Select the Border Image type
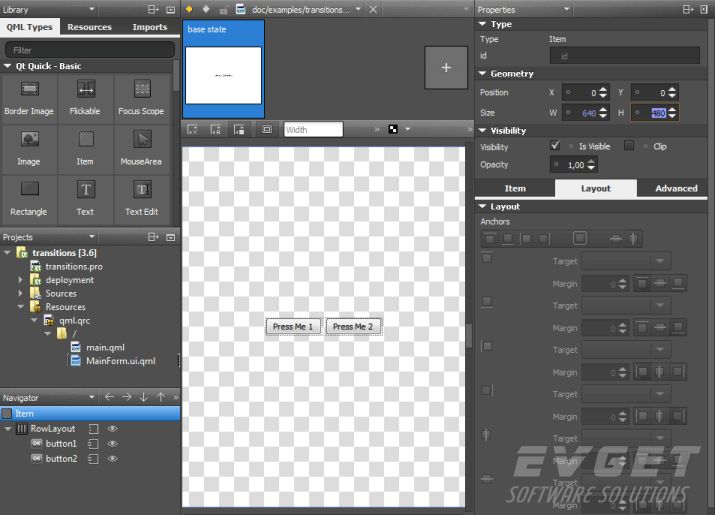Image resolution: width=715 pixels, height=515 pixels. pyautogui.click(x=29, y=99)
